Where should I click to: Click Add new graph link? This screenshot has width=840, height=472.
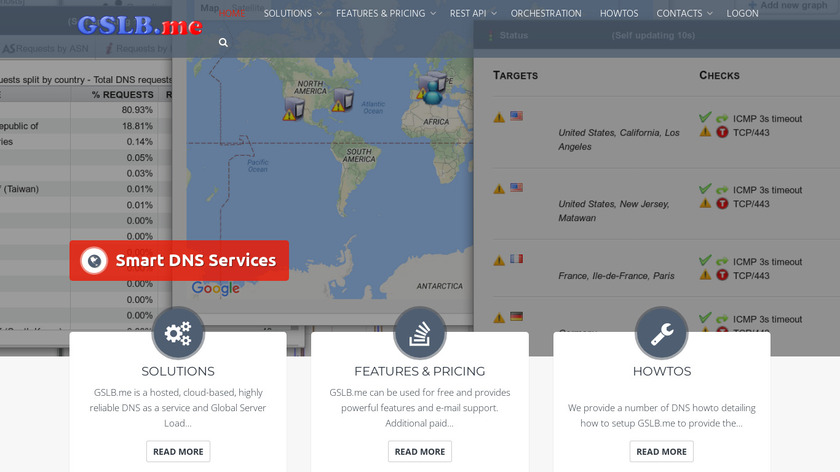point(788,5)
